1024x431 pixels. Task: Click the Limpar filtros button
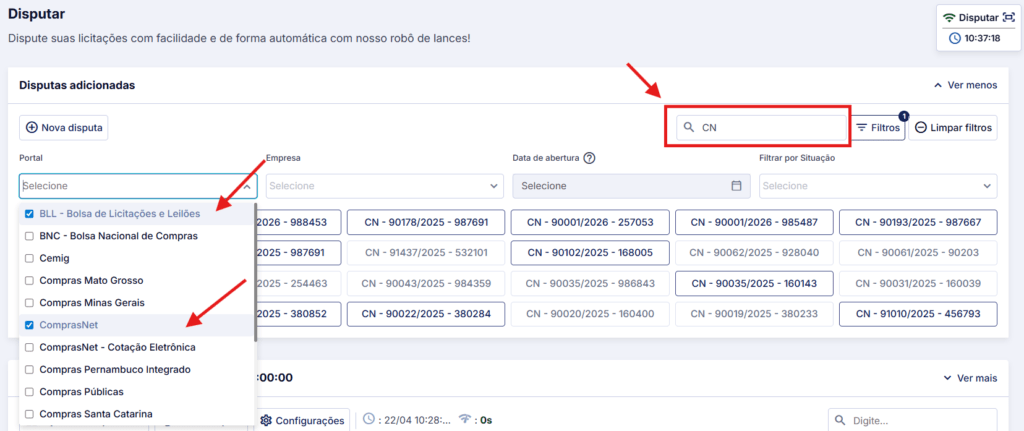coord(954,128)
